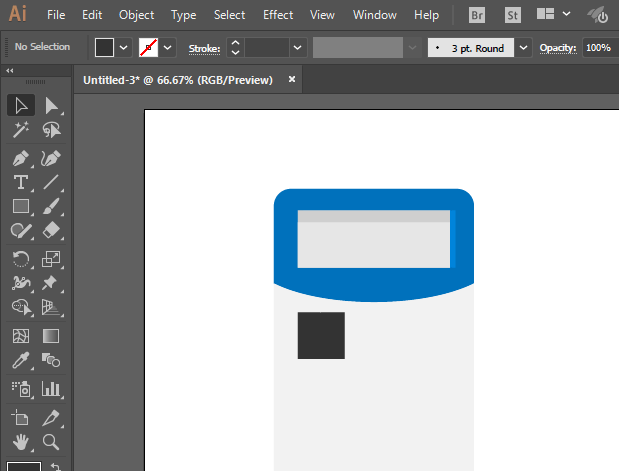
Task: Close the Untitled-3 document tab
Action: click(x=292, y=78)
